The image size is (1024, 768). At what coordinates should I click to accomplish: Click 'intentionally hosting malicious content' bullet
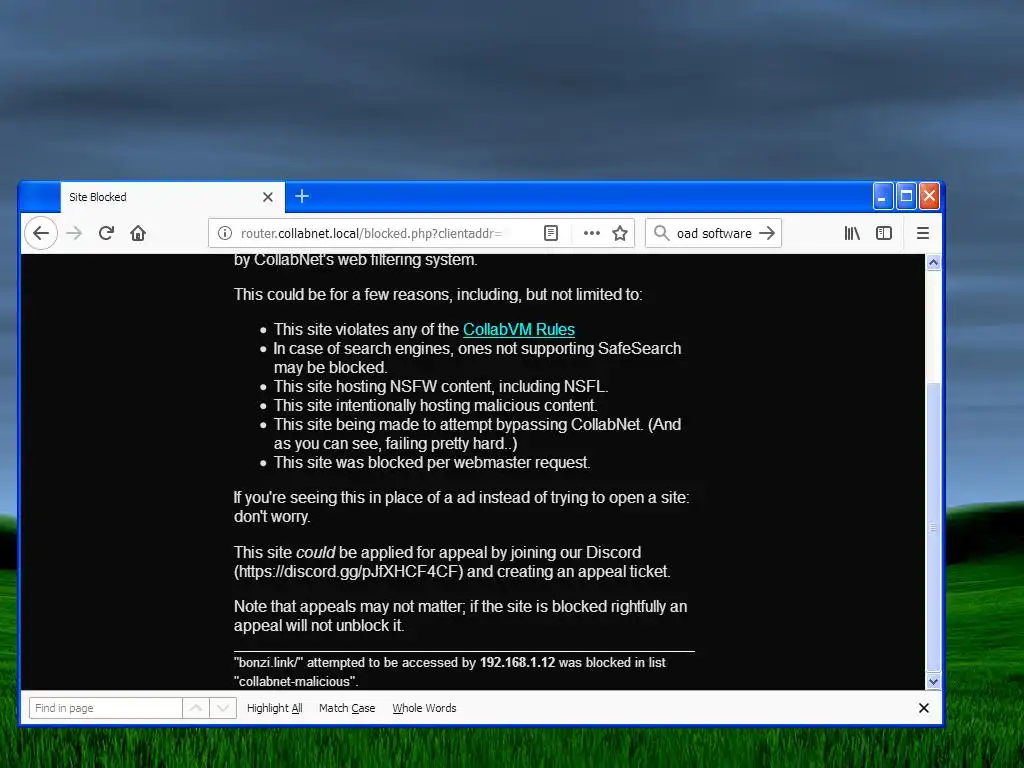435,406
